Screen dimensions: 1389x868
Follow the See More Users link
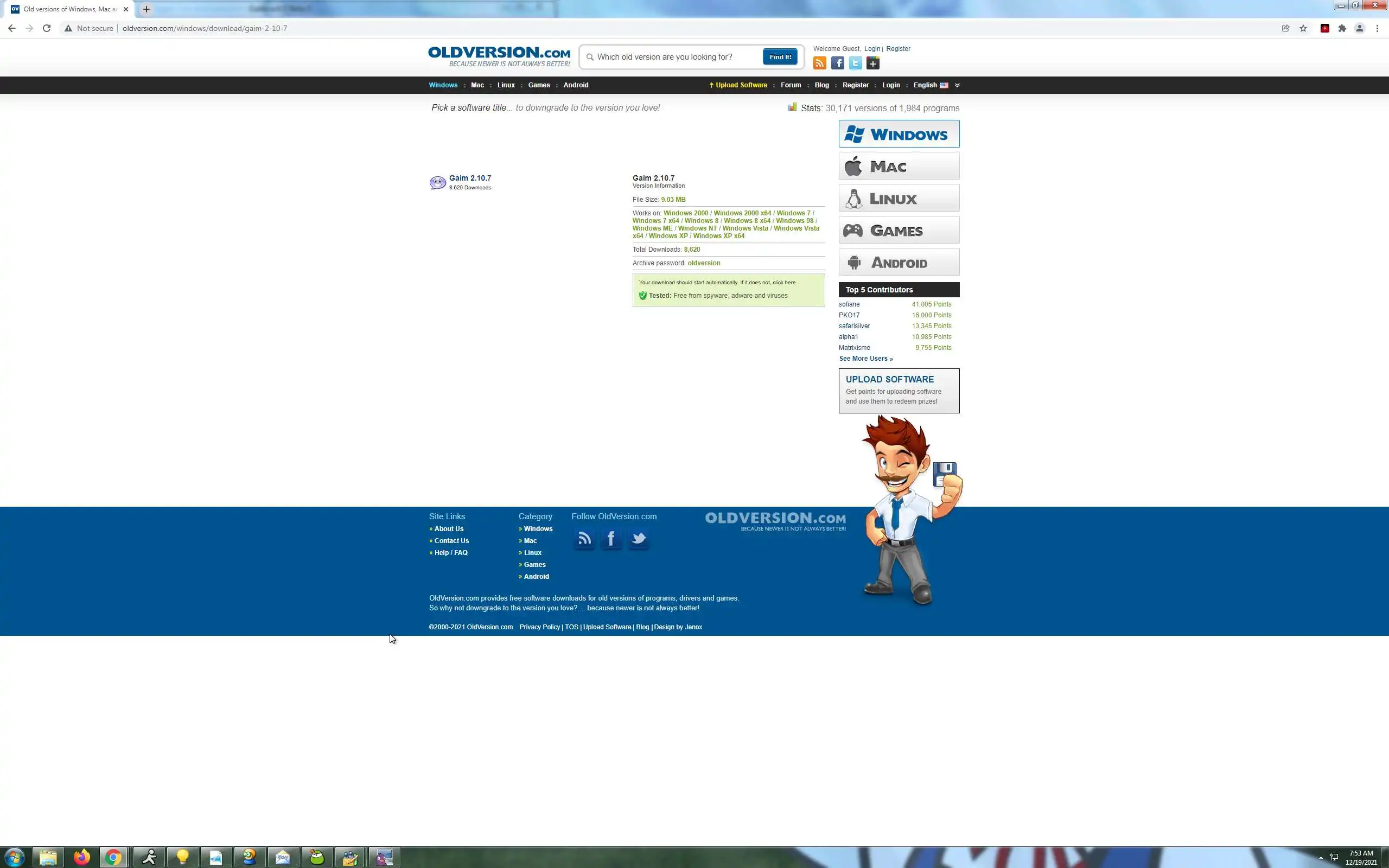865,359
